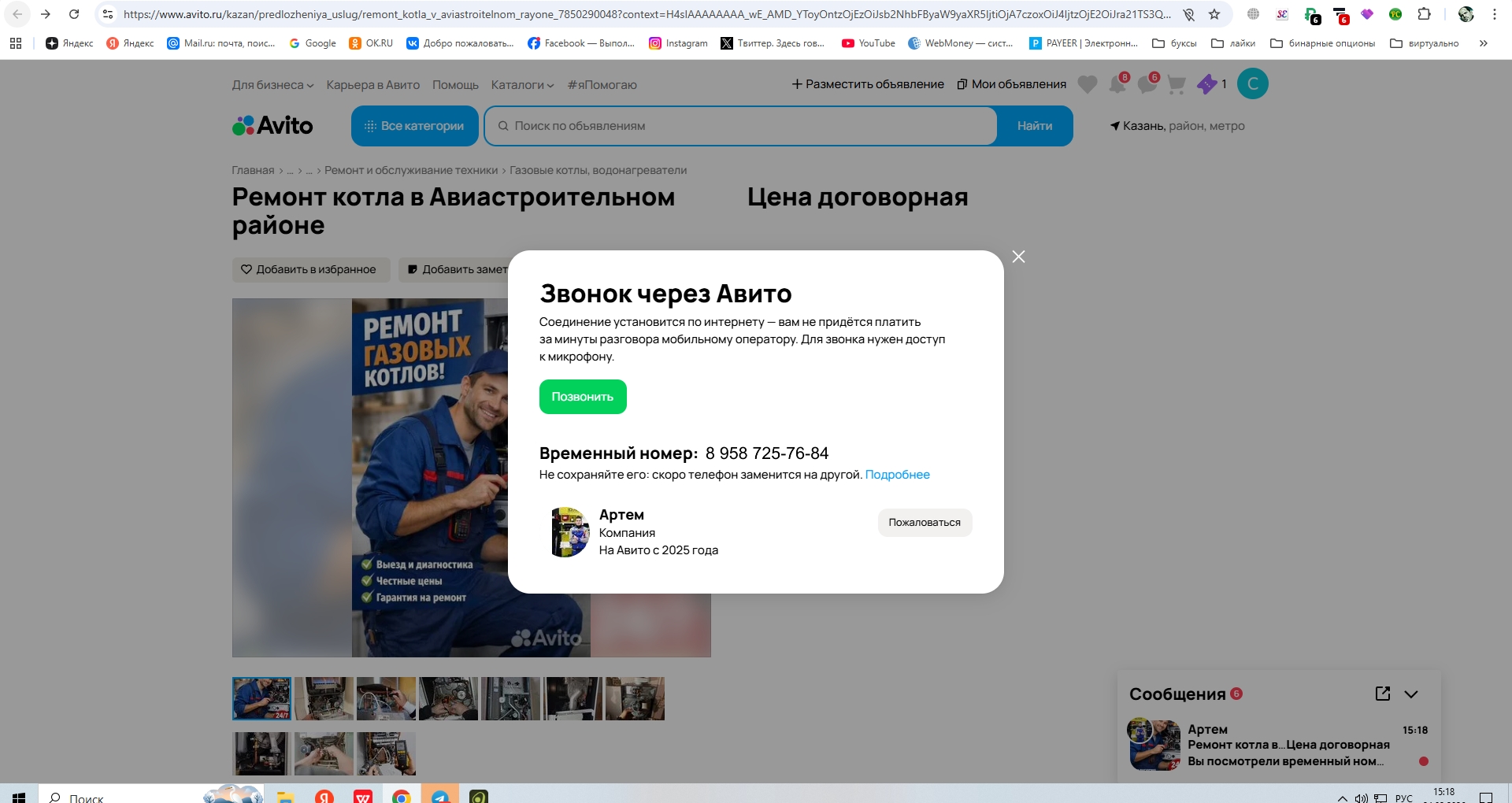
Task: Open the YouTube bookmark
Action: 869,43
